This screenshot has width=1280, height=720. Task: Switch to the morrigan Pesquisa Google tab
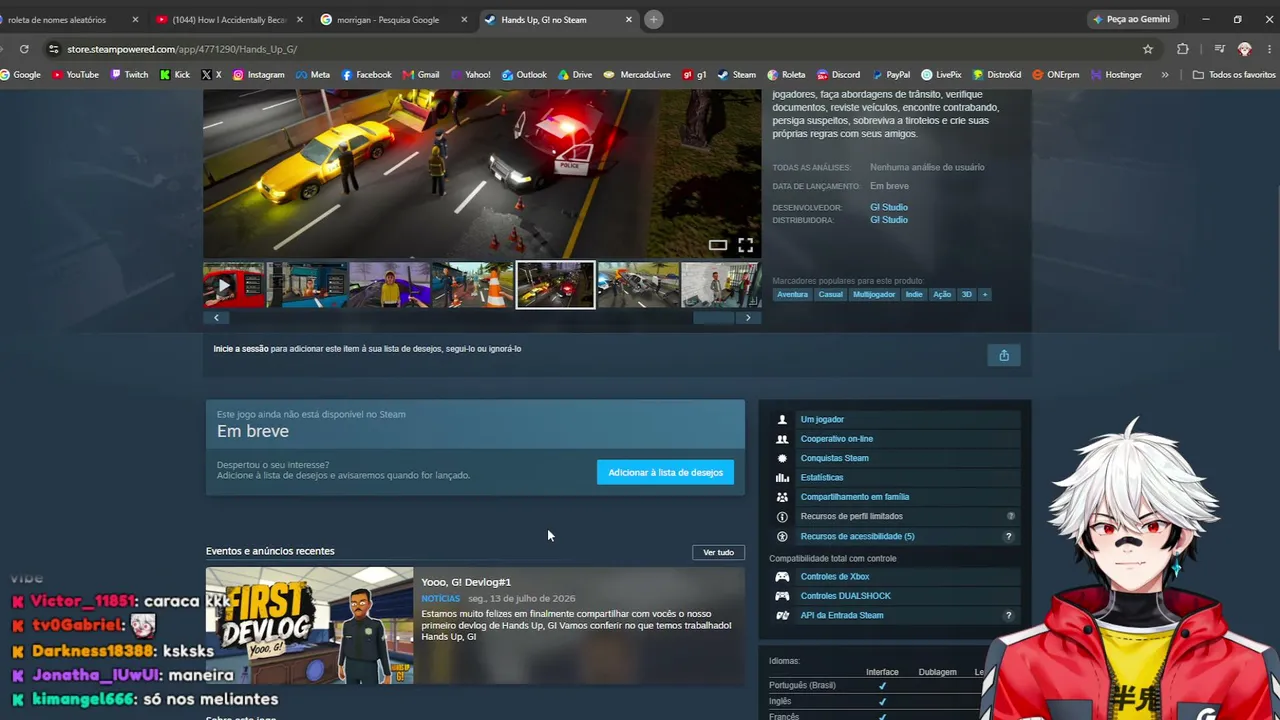(394, 19)
